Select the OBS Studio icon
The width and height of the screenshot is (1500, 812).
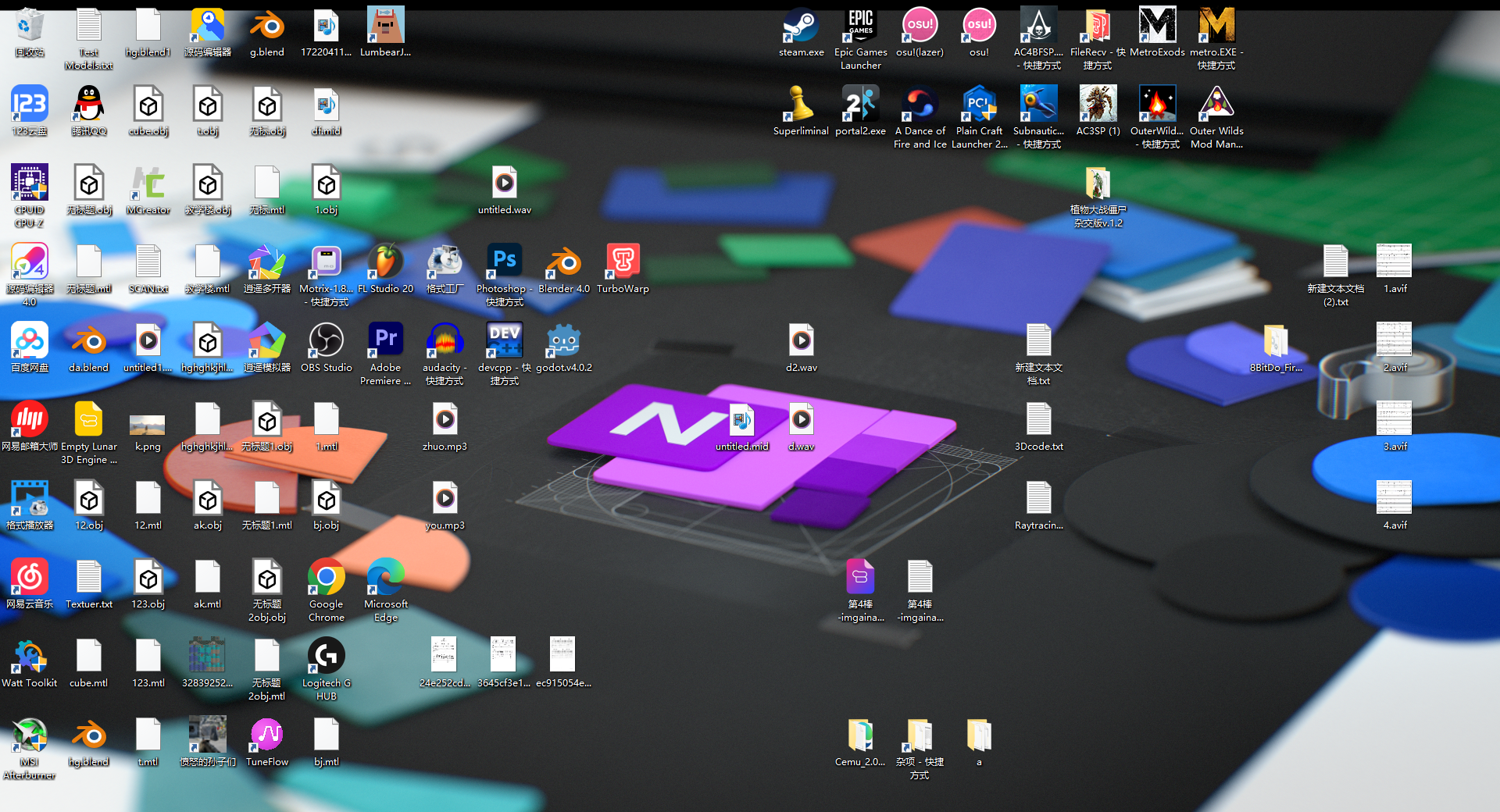point(327,341)
